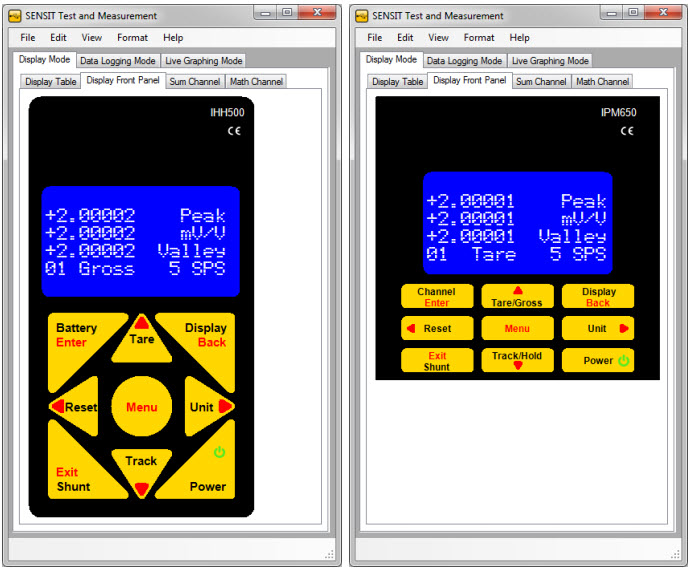
Task: Select Display Front Panel tab, left window
Action: point(123,81)
